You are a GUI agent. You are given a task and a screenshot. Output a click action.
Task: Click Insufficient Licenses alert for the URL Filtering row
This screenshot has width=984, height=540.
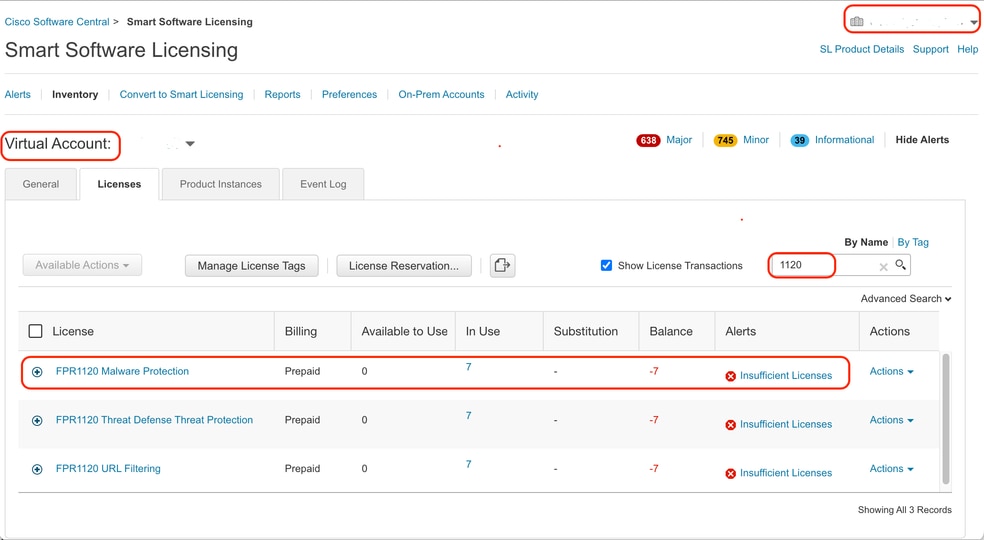click(x=786, y=473)
